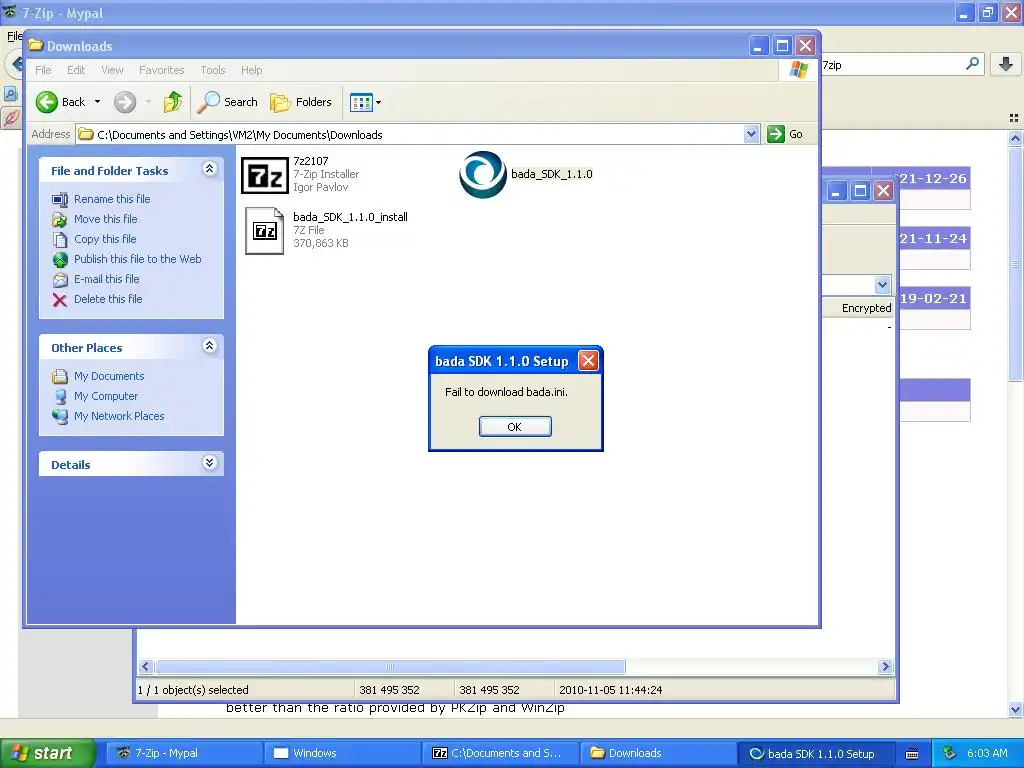Click the 2010-11-05 11:44:24 status bar entry
Image resolution: width=1024 pixels, height=768 pixels.
(x=610, y=690)
